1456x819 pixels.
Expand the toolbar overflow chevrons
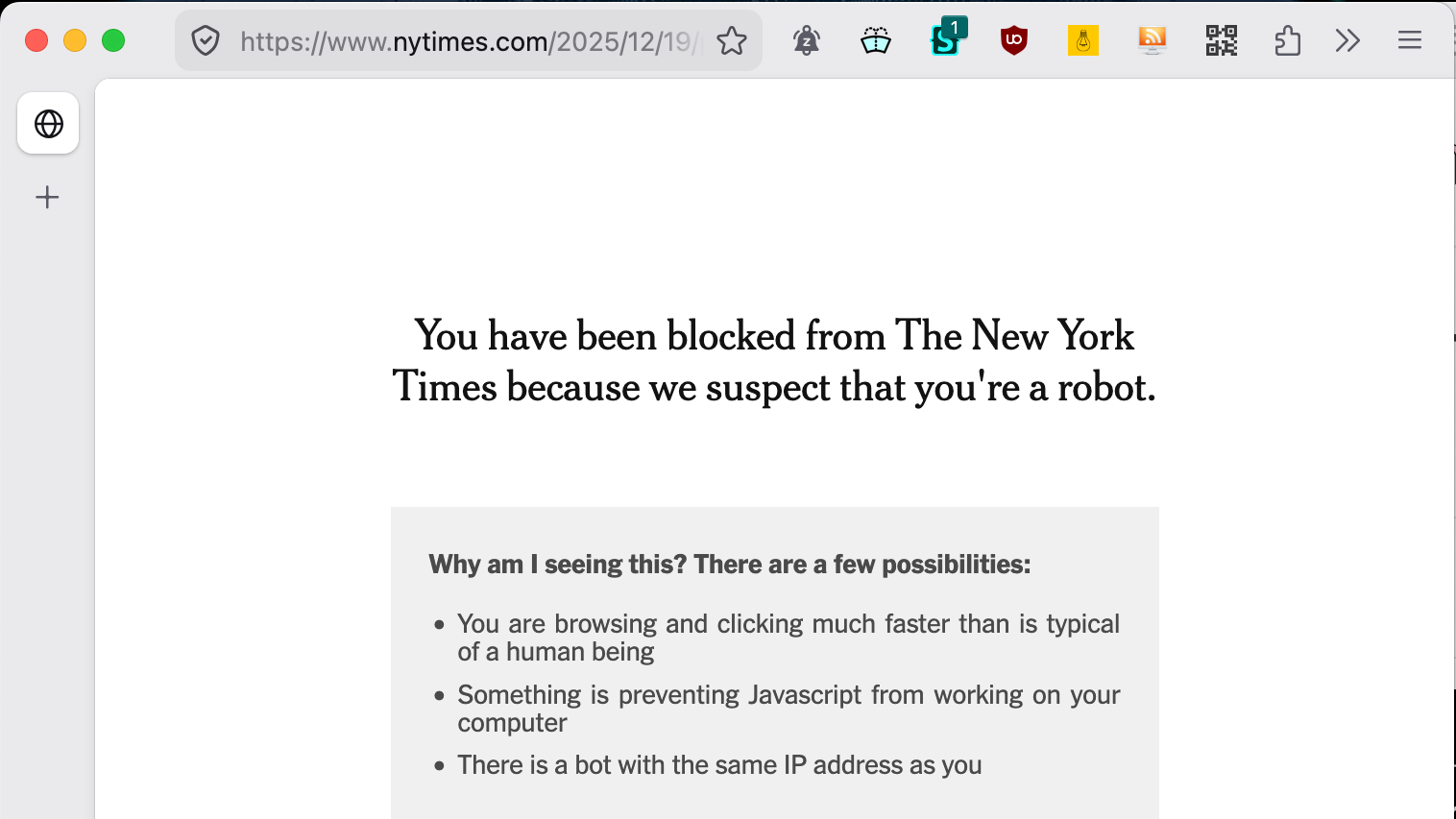[1347, 40]
